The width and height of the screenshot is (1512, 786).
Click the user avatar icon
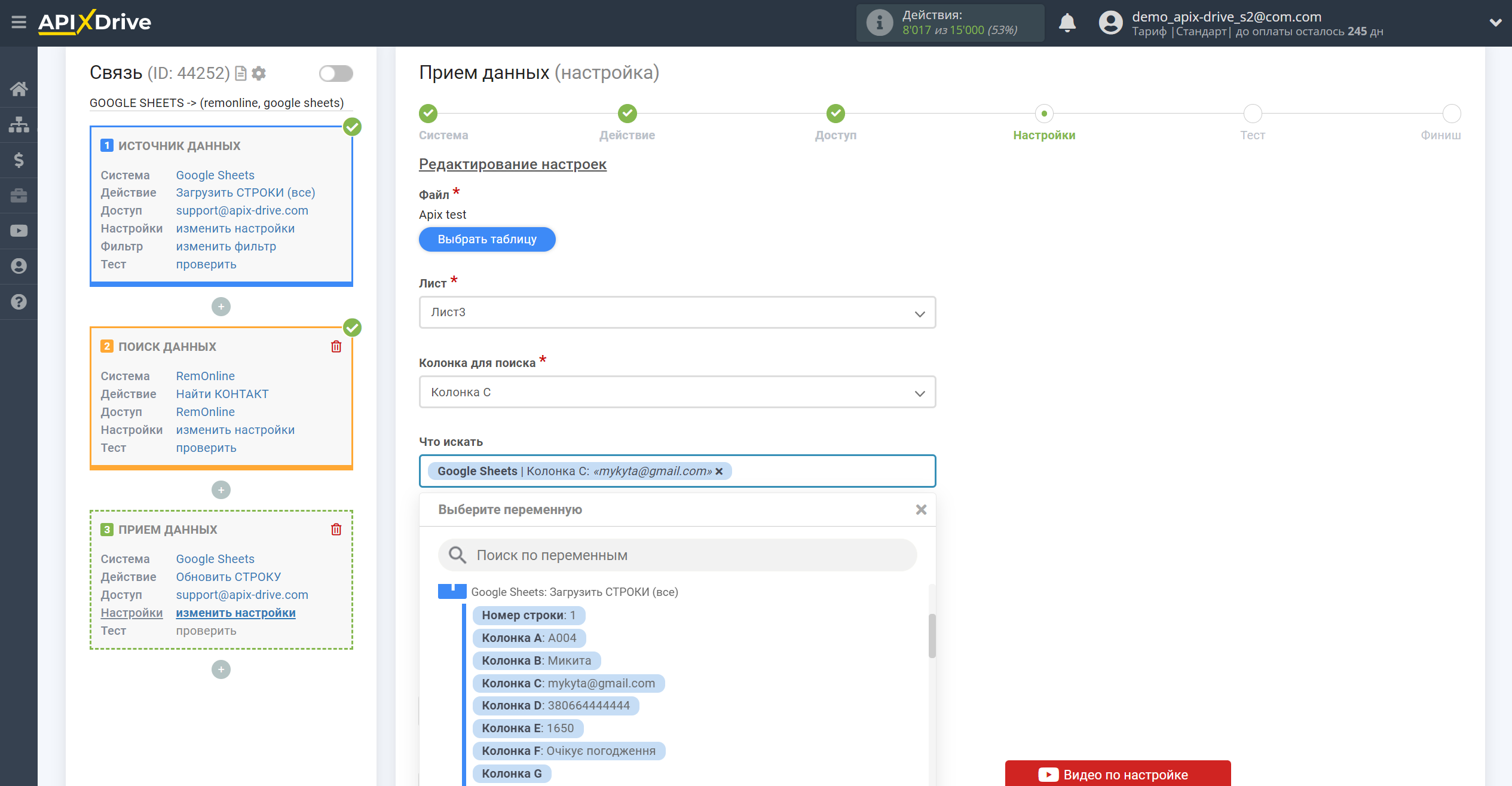pyautogui.click(x=1110, y=23)
